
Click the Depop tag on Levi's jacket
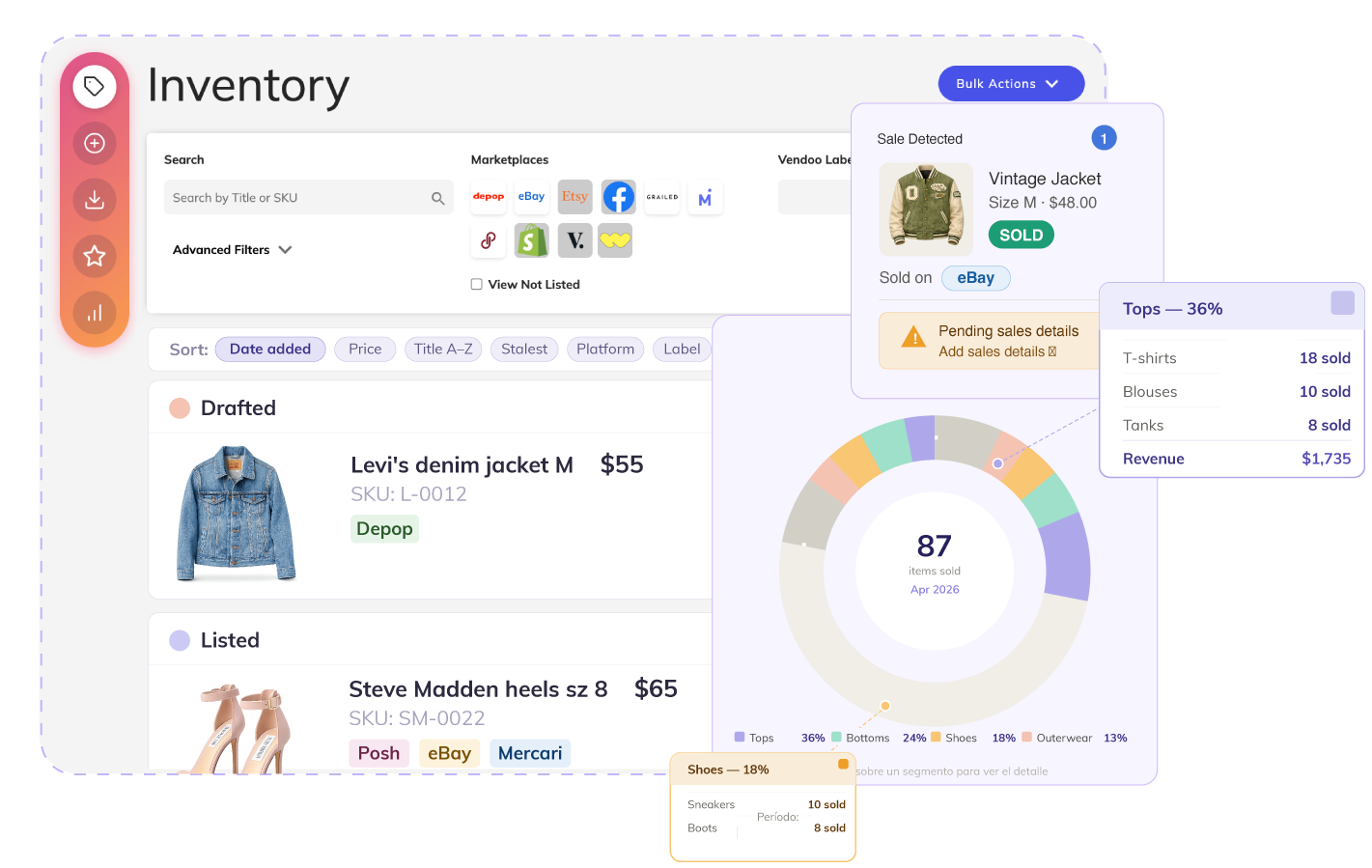coord(384,528)
